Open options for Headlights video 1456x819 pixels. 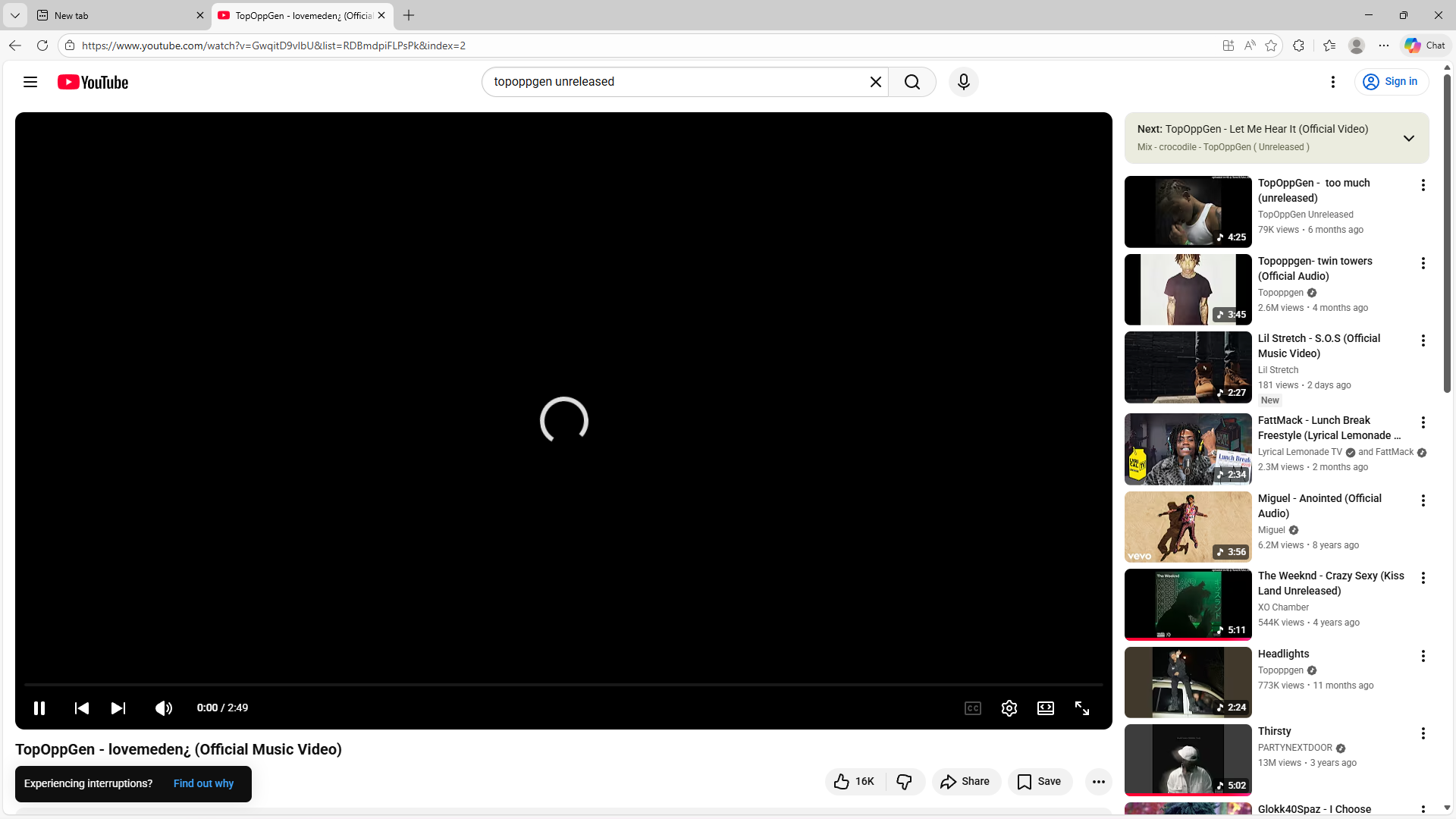point(1423,656)
